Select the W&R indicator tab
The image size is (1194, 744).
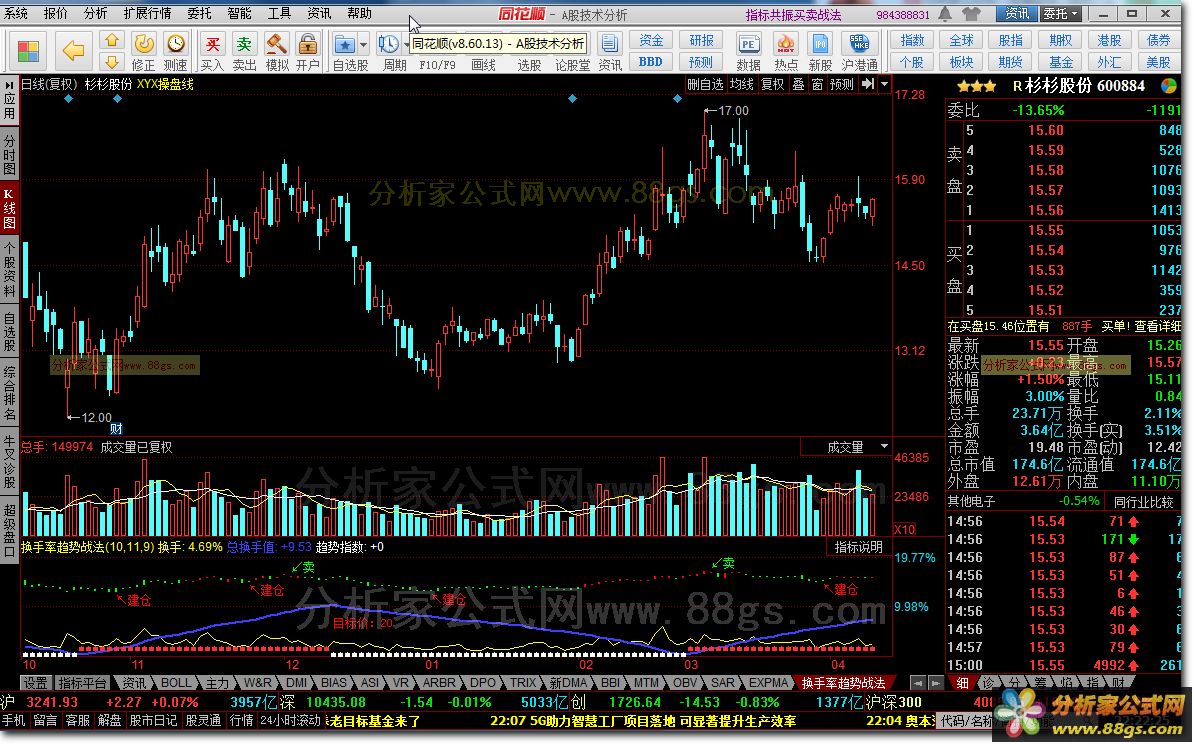coord(257,683)
